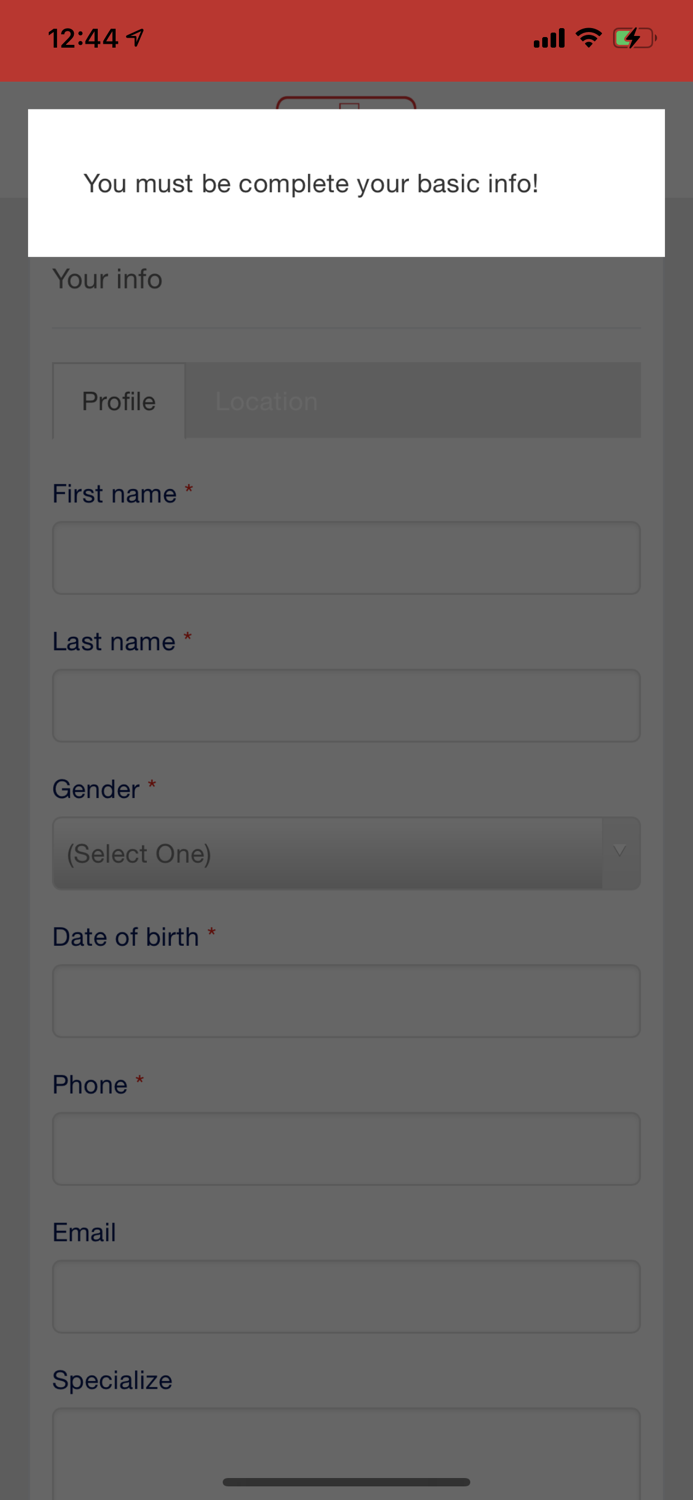
Task: Tap the Your info heading
Action: pos(107,280)
